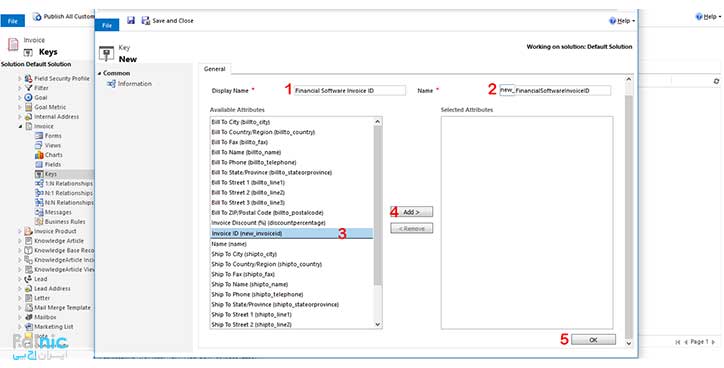Click Available Attributes list scroll down arrow
724x368 pixels.
point(378,325)
